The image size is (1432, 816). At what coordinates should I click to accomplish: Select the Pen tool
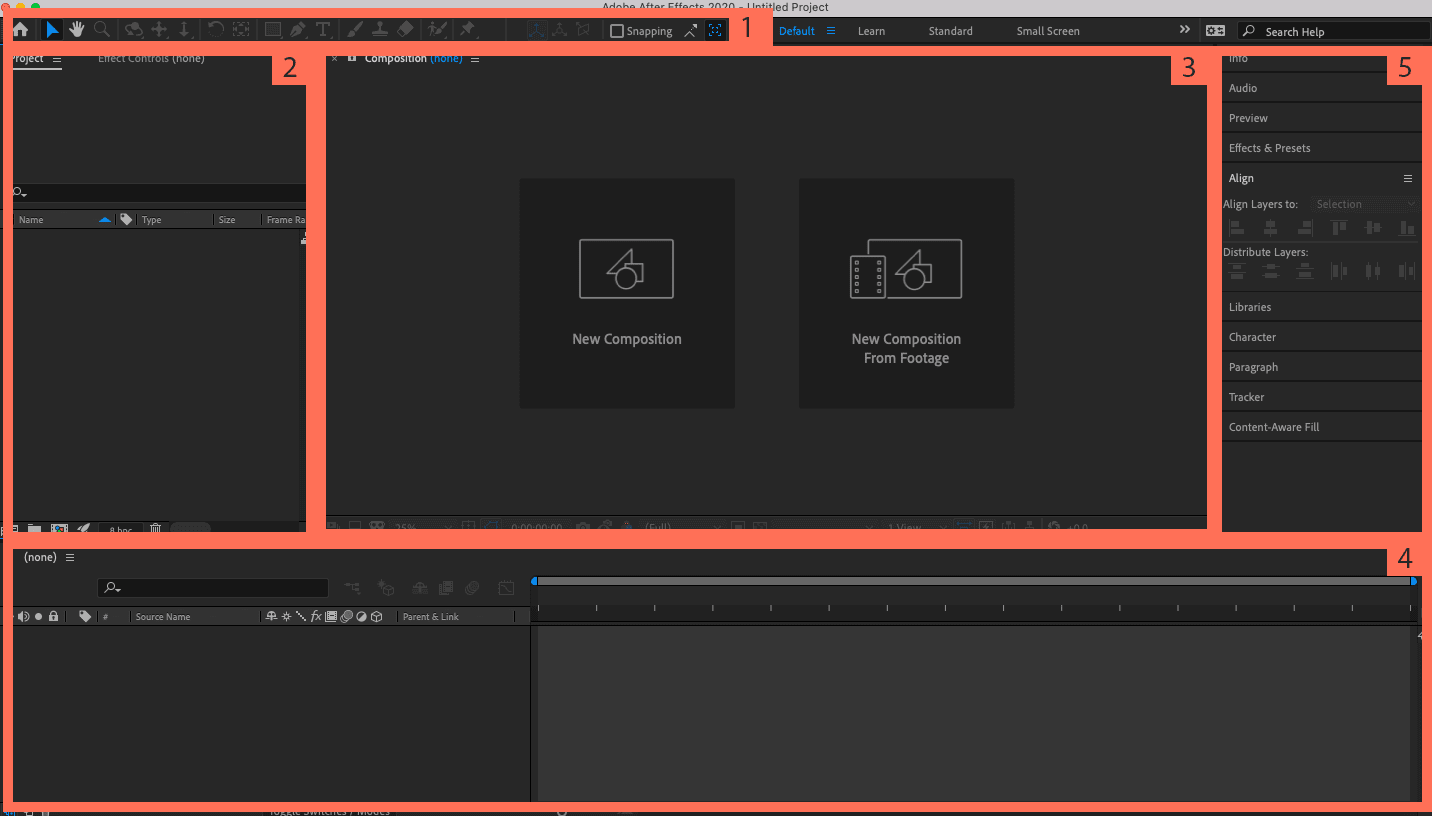pyautogui.click(x=298, y=29)
